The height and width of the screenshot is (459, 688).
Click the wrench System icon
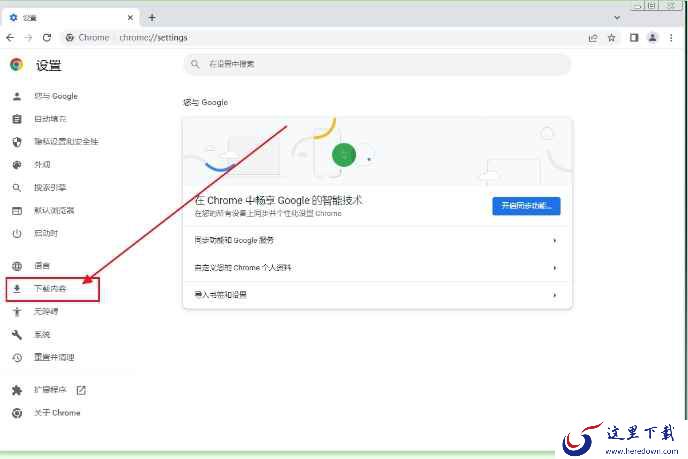(17, 335)
